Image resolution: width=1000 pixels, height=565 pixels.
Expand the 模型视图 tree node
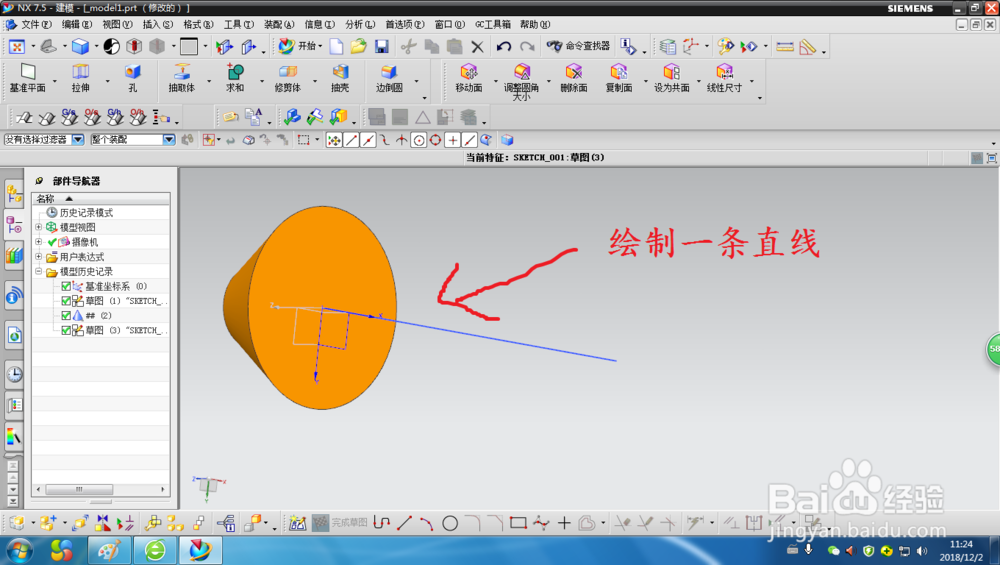(38, 227)
